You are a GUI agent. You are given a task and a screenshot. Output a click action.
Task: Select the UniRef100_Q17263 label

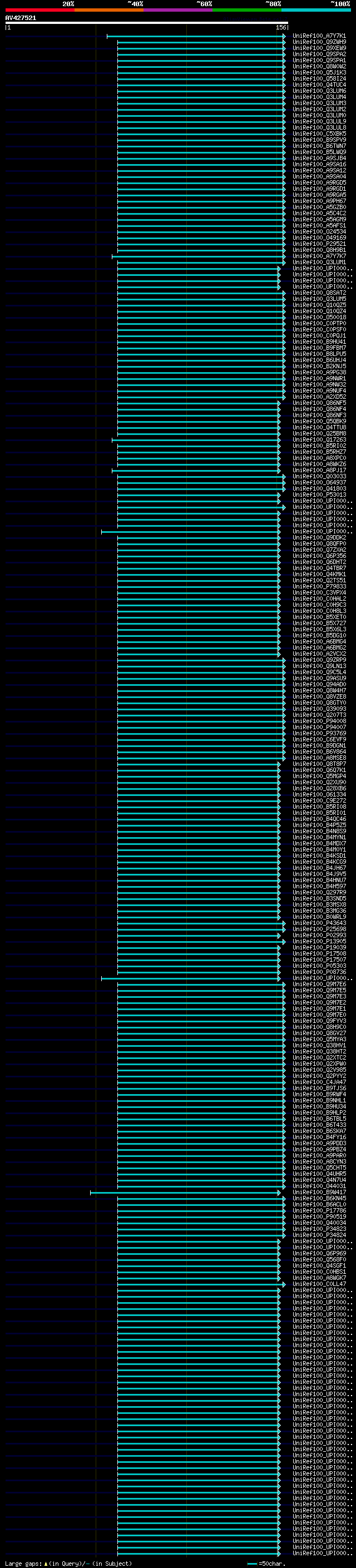click(319, 439)
